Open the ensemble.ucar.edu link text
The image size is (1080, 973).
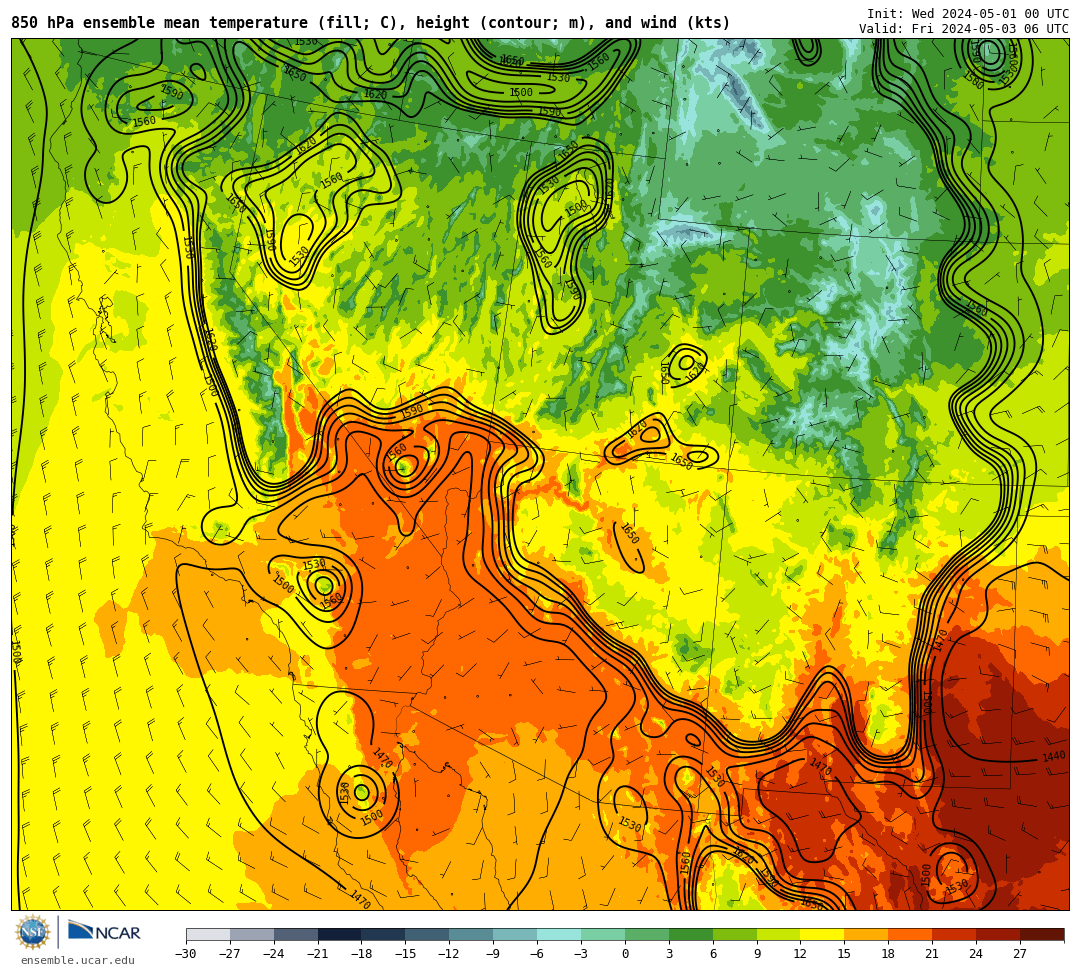pyautogui.click(x=78, y=960)
